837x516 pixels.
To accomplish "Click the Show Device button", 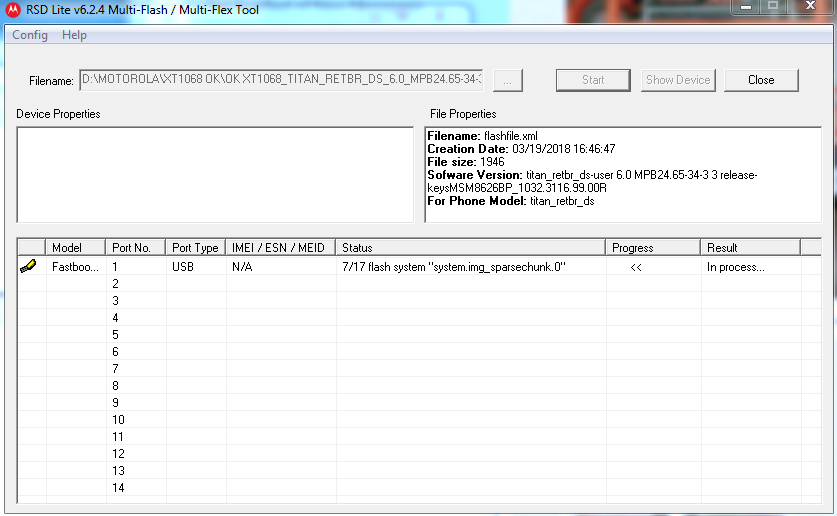I will pos(678,80).
